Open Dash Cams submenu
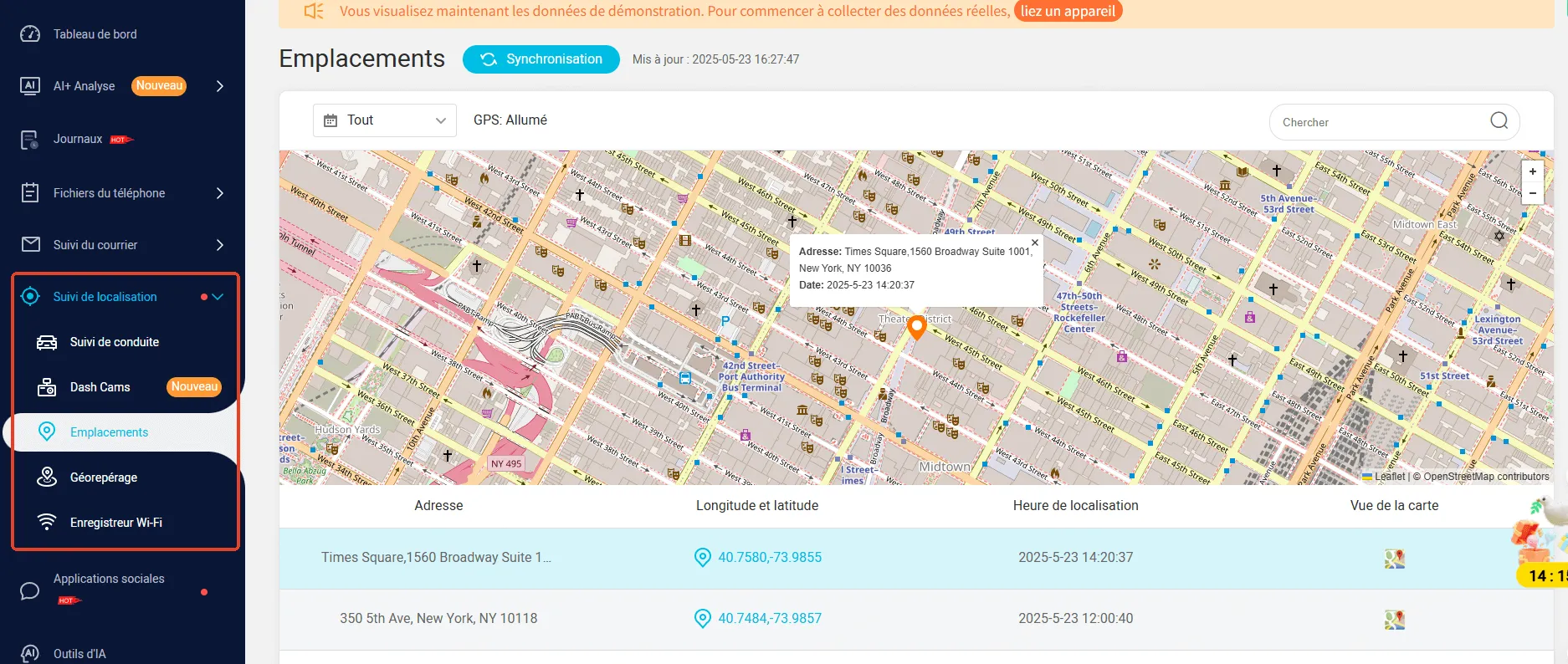 click(x=100, y=387)
